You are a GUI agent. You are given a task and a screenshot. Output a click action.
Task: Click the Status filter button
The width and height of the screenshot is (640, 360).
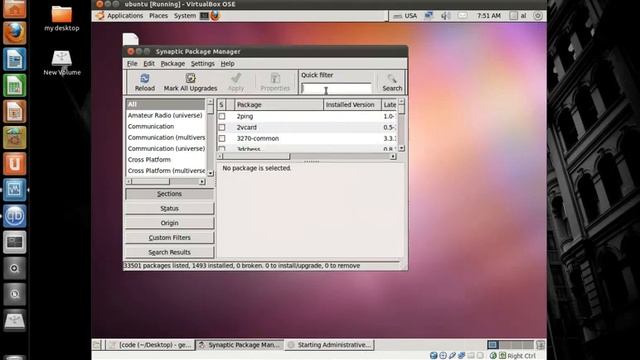coord(169,209)
